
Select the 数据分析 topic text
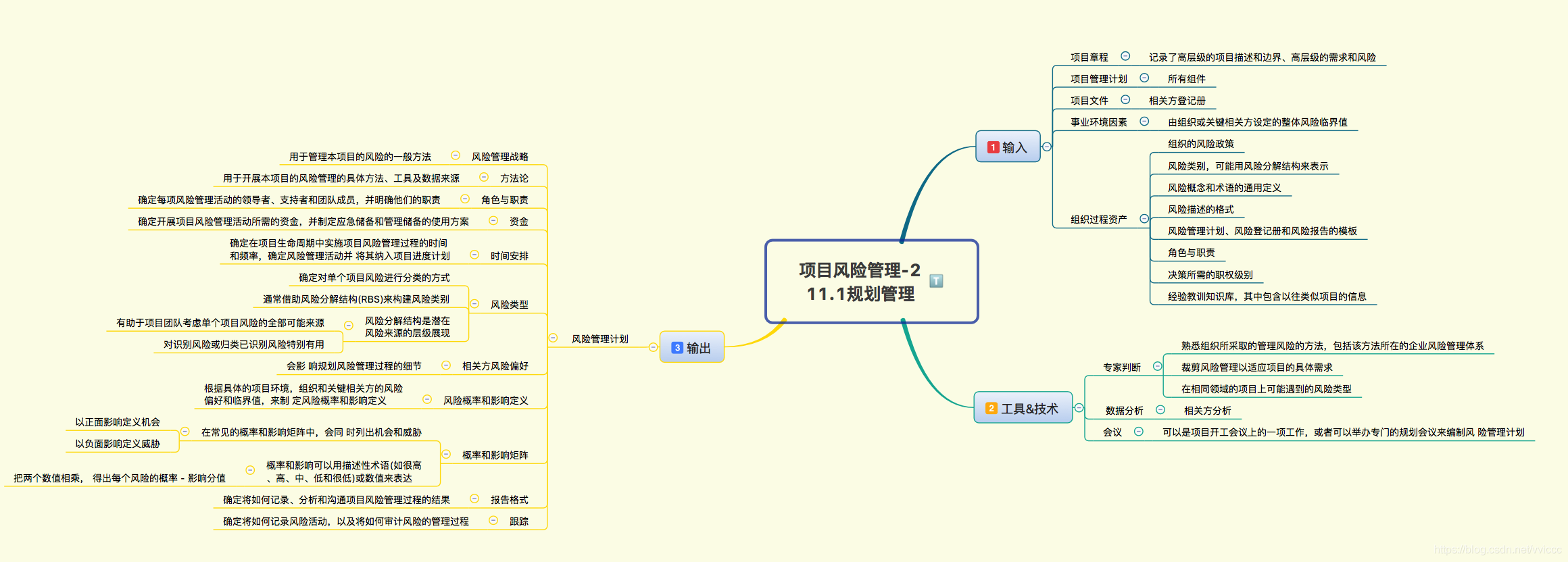click(1125, 411)
